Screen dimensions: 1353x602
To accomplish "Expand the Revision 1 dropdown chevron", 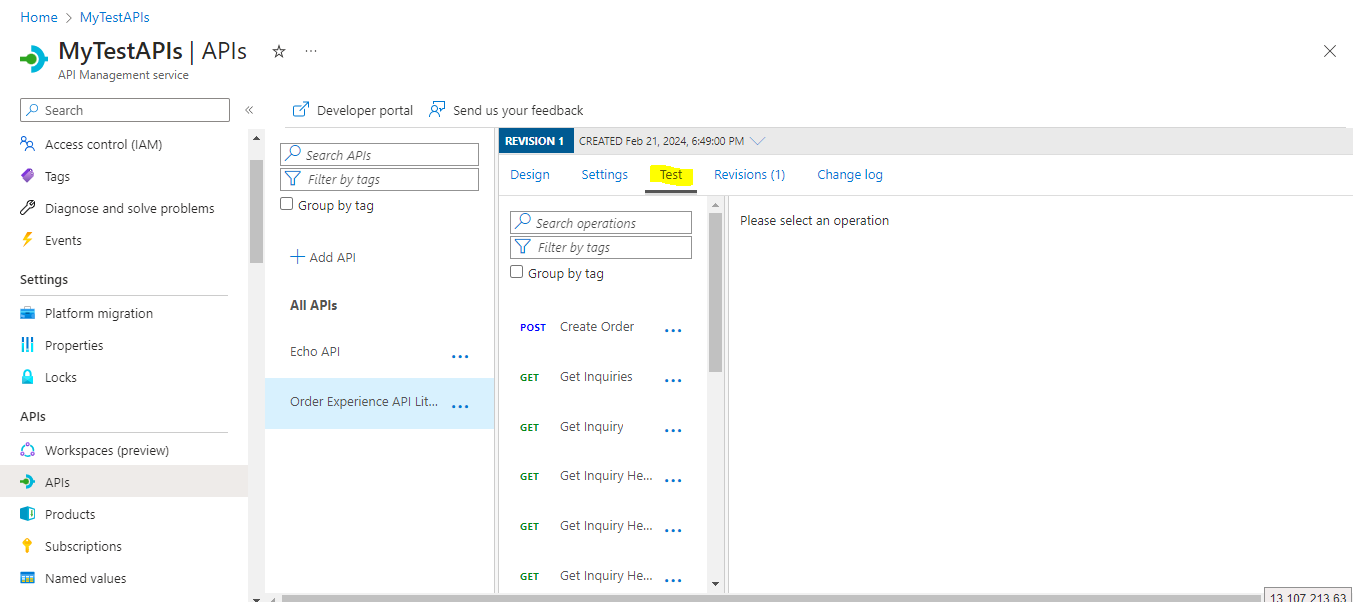I will tap(757, 141).
